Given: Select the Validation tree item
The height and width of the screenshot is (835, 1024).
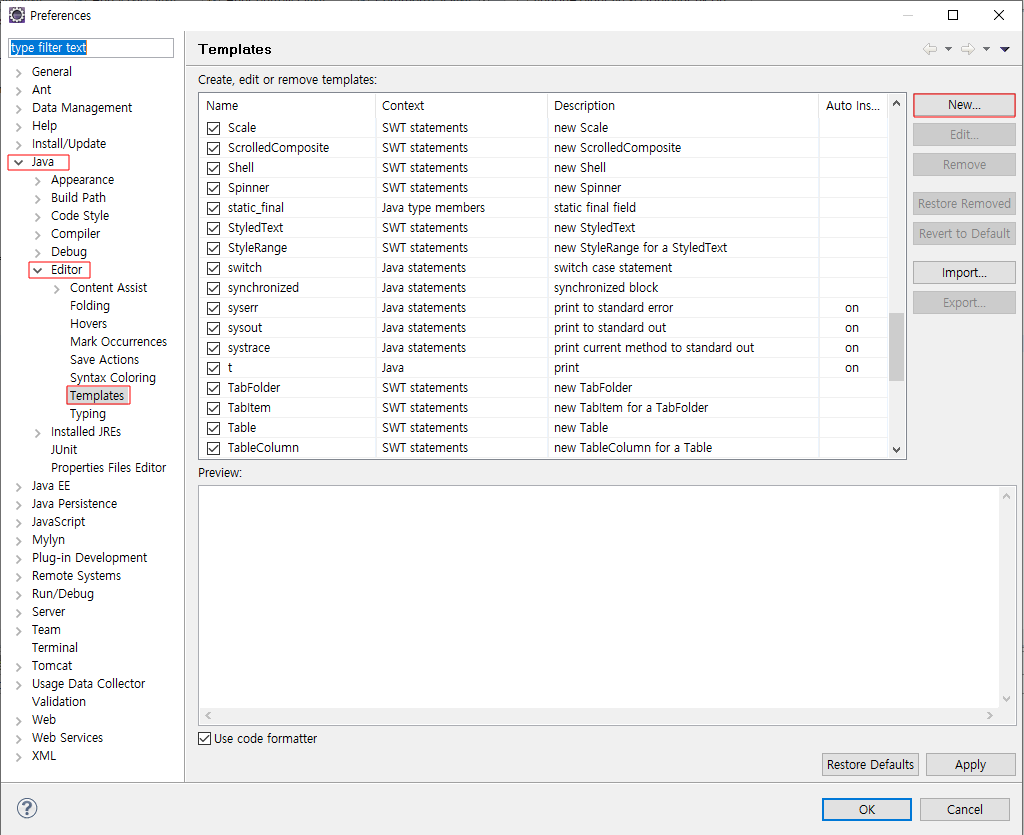Looking at the screenshot, I should coord(59,702).
